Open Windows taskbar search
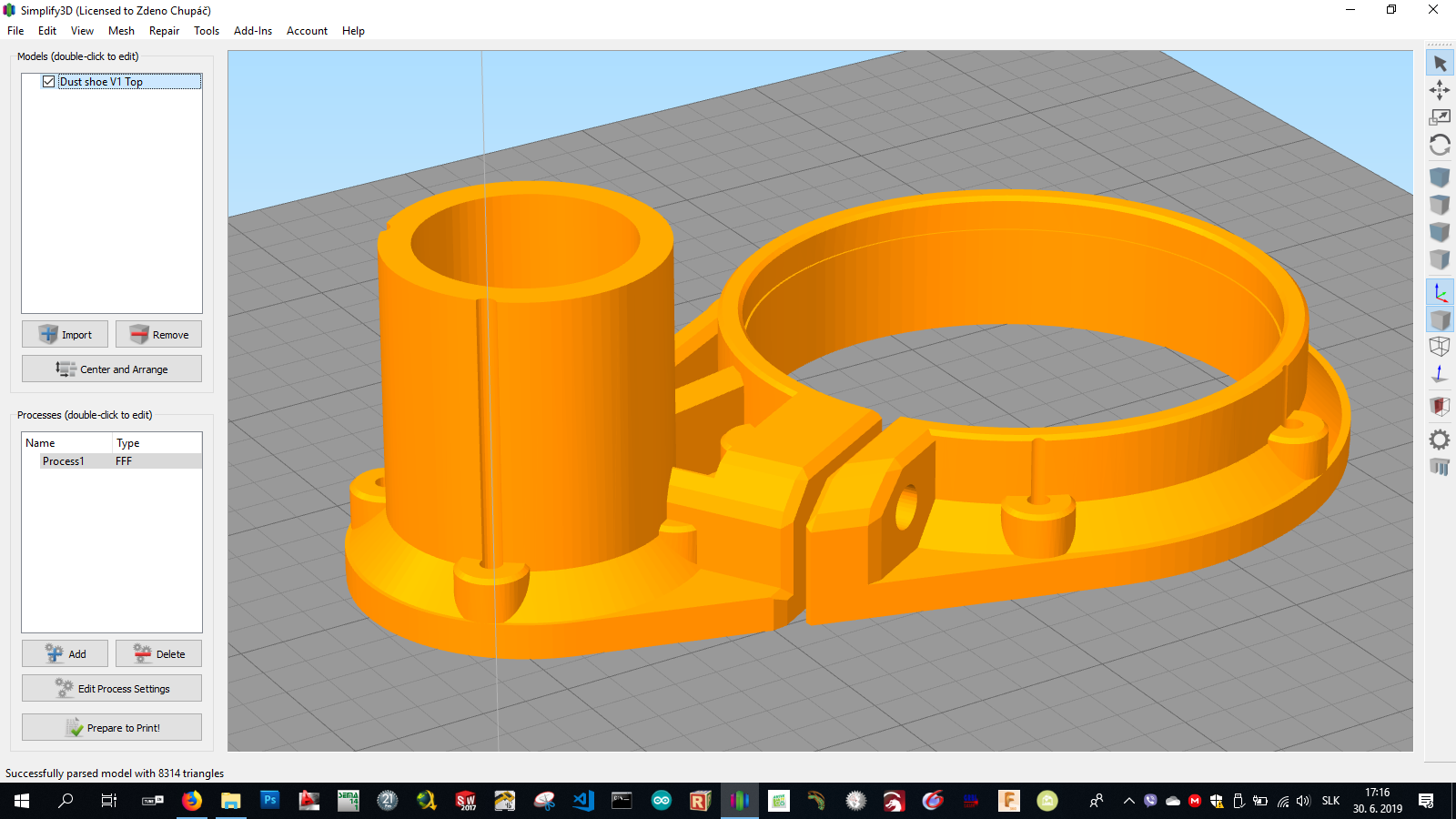 point(66,801)
